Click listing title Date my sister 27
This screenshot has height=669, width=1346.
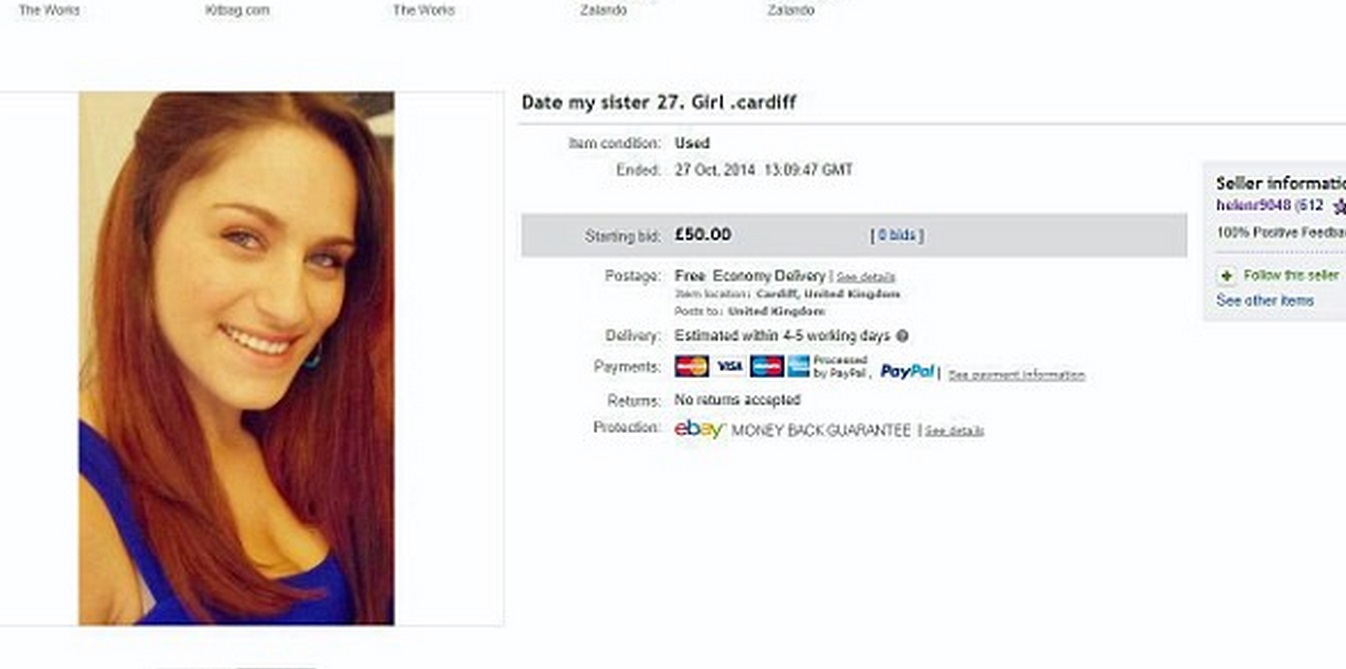[x=659, y=102]
